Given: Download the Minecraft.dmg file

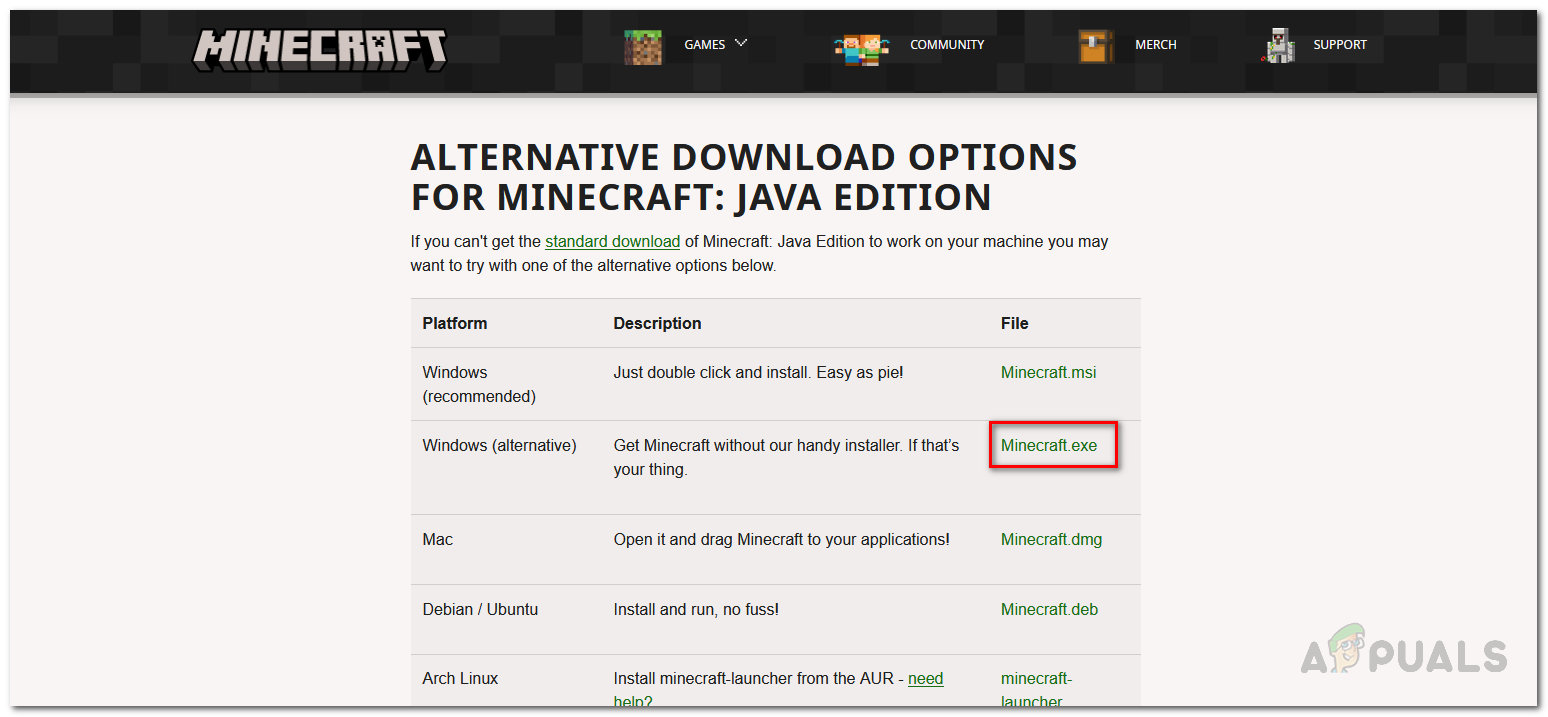Looking at the screenshot, I should tap(1051, 539).
